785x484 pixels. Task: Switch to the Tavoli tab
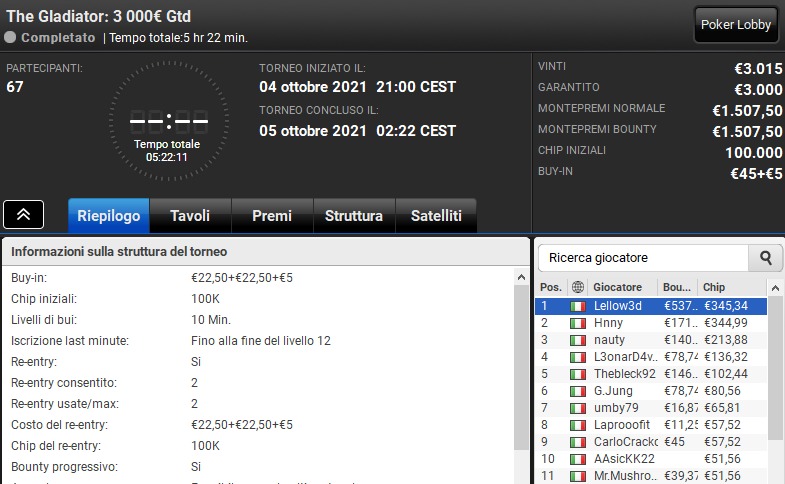[190, 216]
